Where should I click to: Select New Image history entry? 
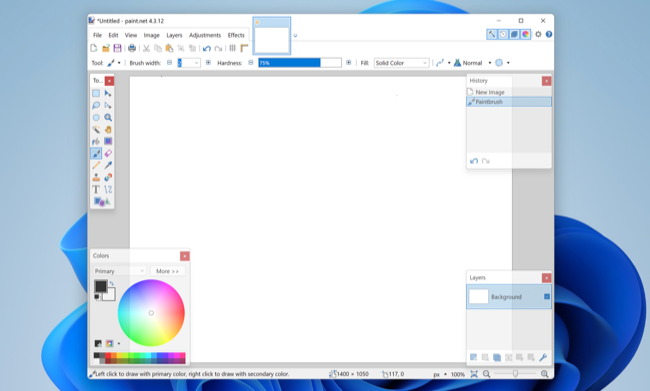tap(509, 92)
